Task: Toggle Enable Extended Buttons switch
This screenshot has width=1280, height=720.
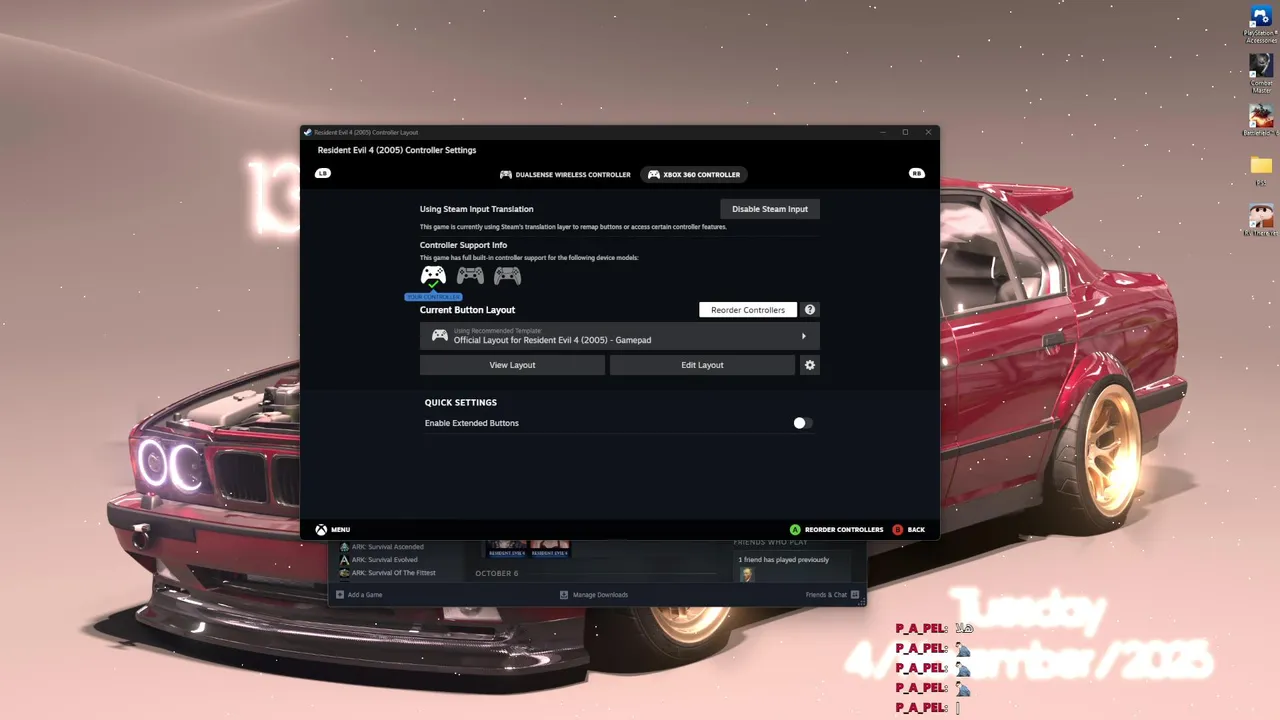Action: pos(803,423)
